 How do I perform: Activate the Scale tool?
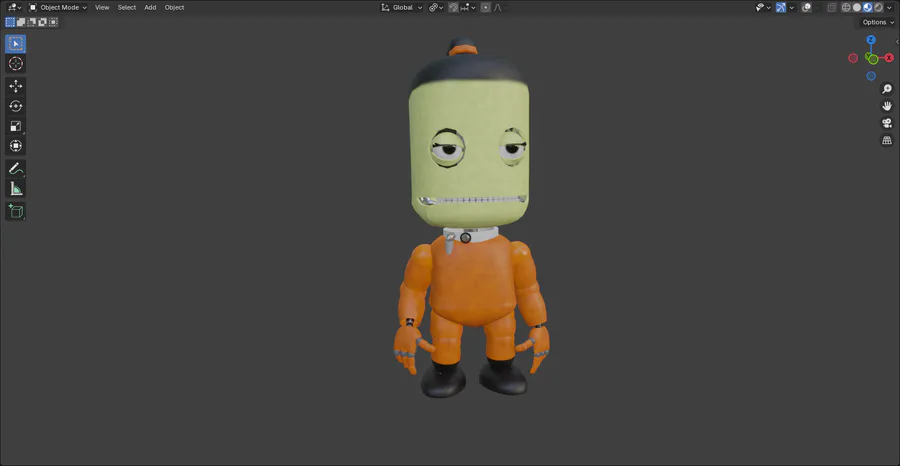coord(15,126)
